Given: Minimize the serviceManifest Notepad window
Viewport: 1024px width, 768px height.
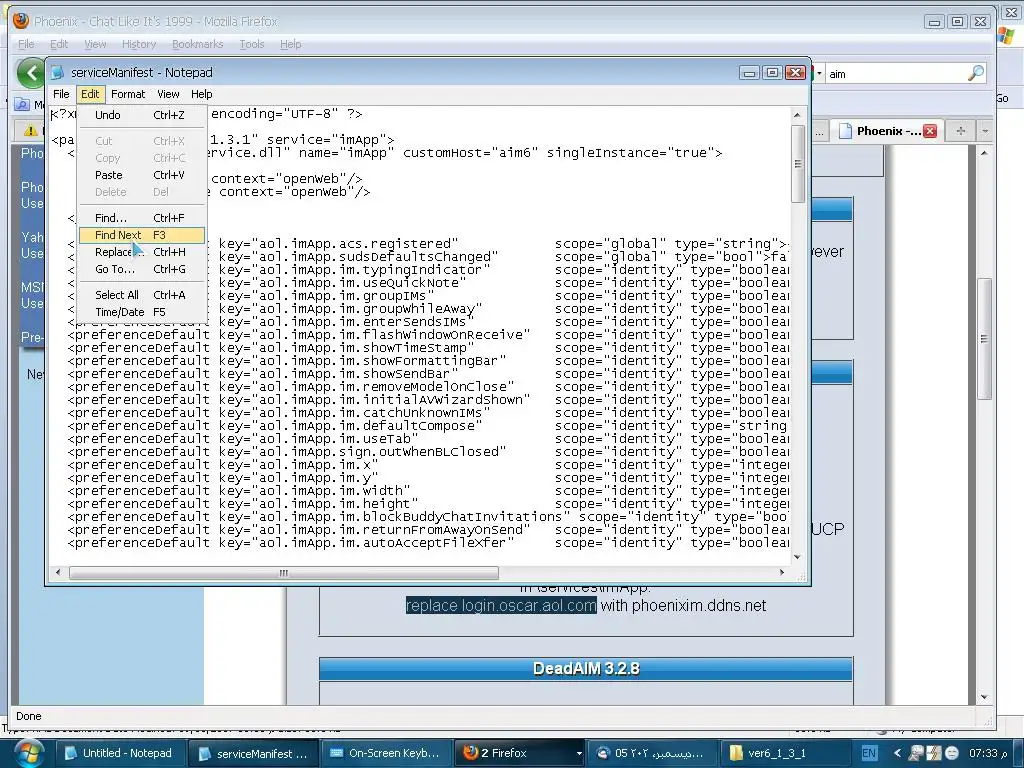Looking at the screenshot, I should click(749, 72).
